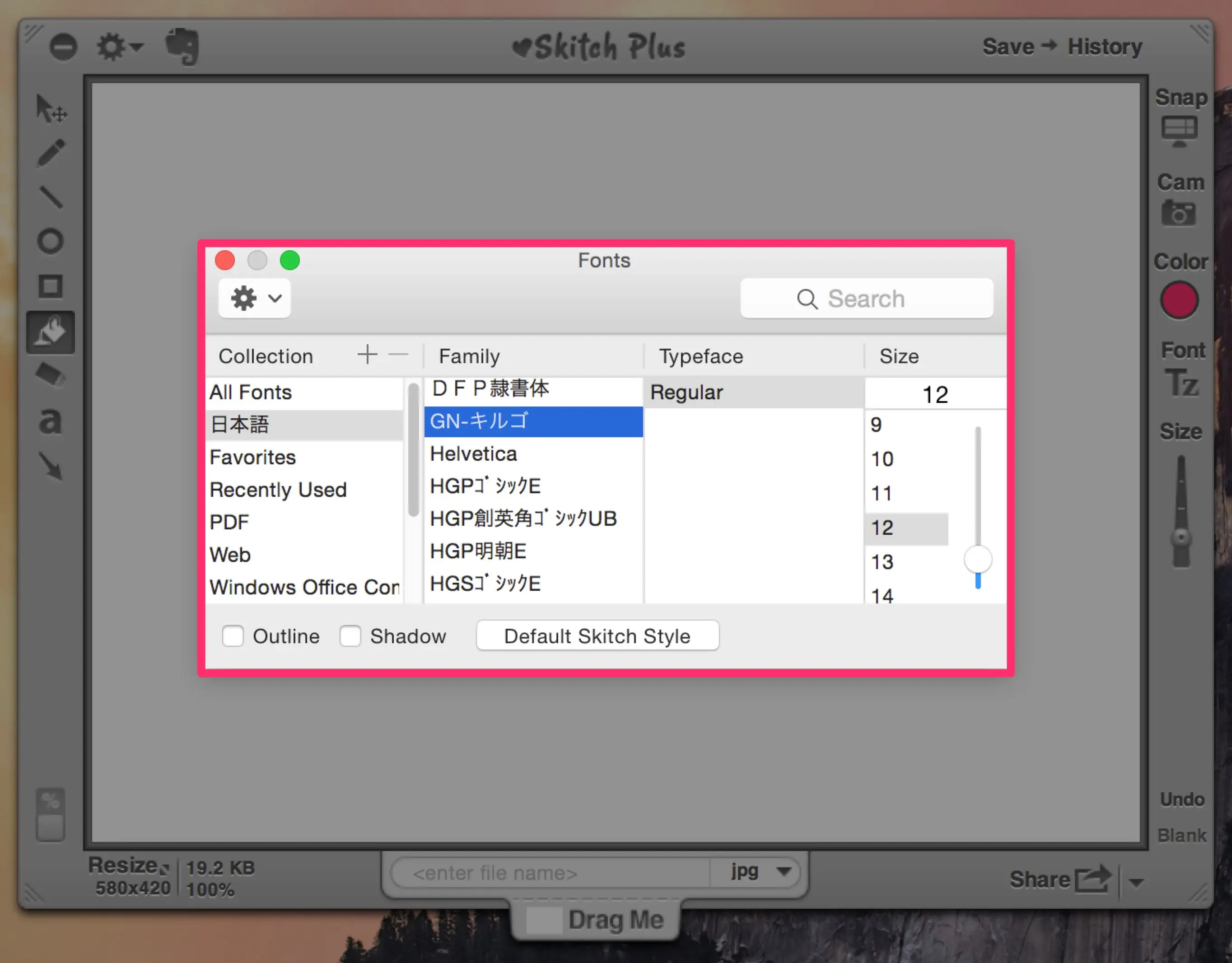1232x963 pixels.
Task: Select Favorites font collection
Action: [253, 457]
